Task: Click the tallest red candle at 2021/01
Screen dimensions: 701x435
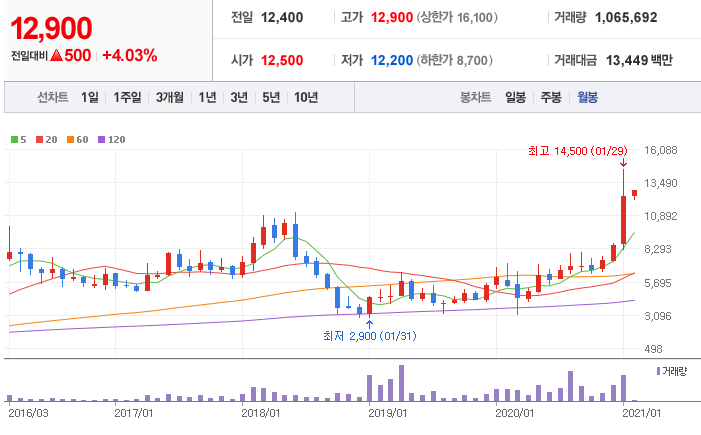Action: coord(624,220)
